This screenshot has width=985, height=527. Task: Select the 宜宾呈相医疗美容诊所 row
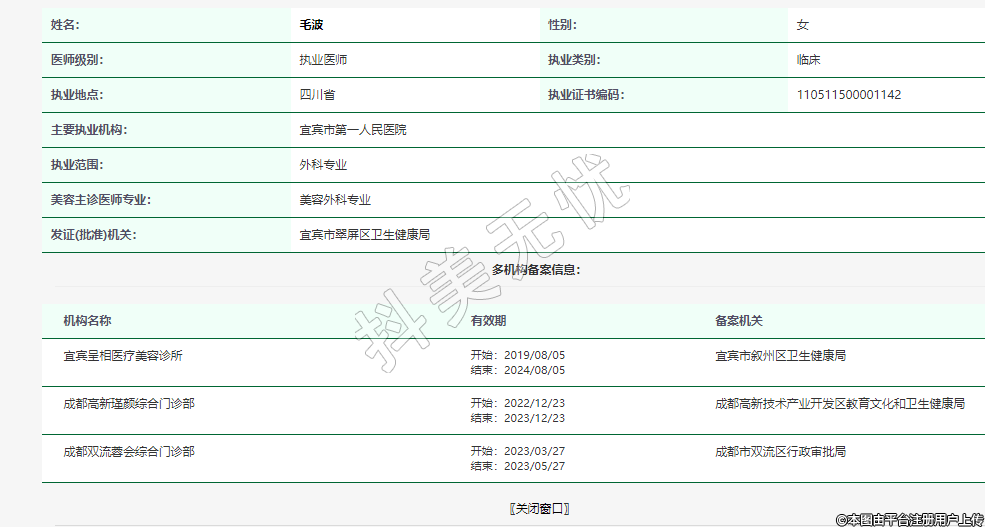pyautogui.click(x=123, y=356)
